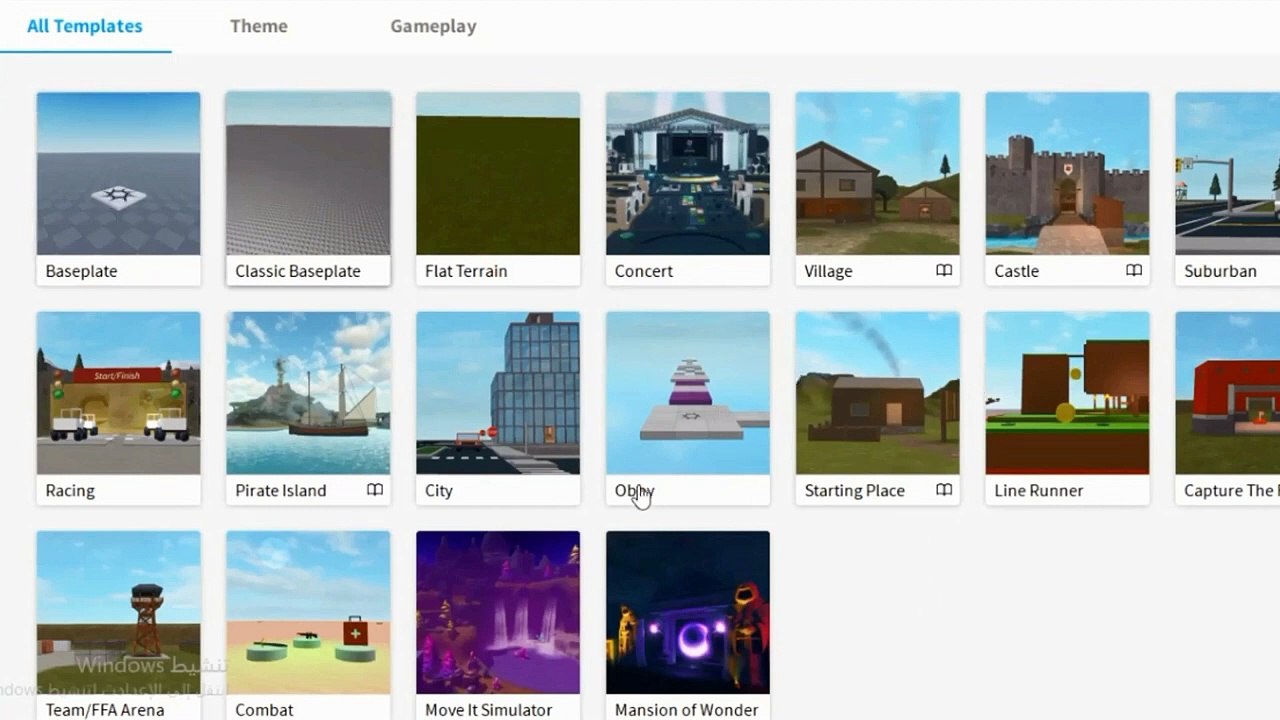Choose the Team/FFA Arena template
1280x720 pixels.
pos(118,625)
